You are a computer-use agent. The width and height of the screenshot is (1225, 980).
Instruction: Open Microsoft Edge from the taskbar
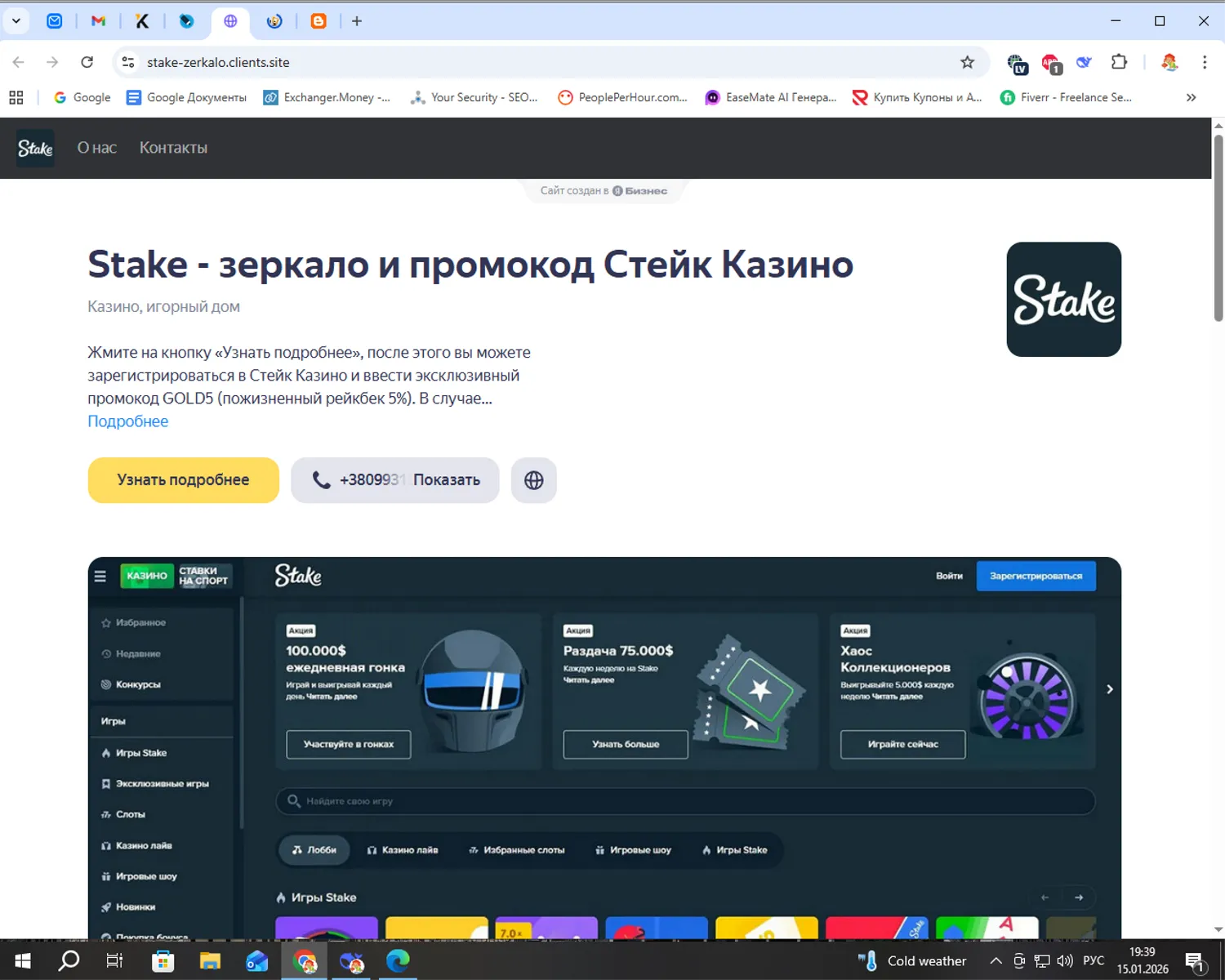click(x=398, y=961)
